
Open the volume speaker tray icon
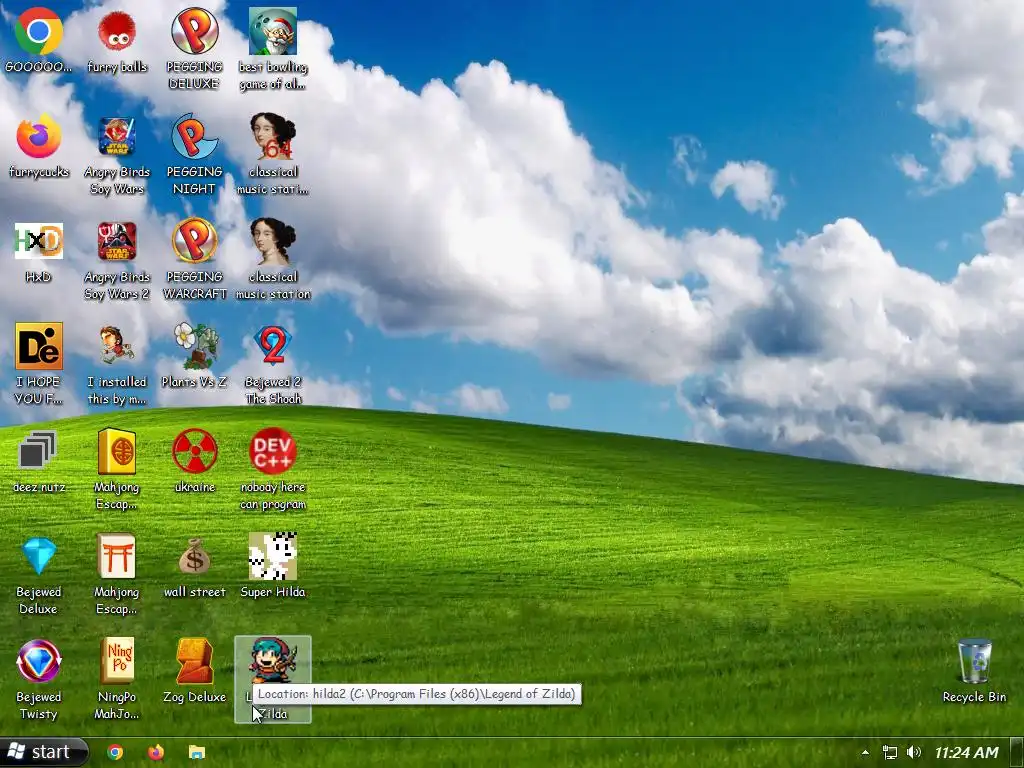click(x=914, y=752)
